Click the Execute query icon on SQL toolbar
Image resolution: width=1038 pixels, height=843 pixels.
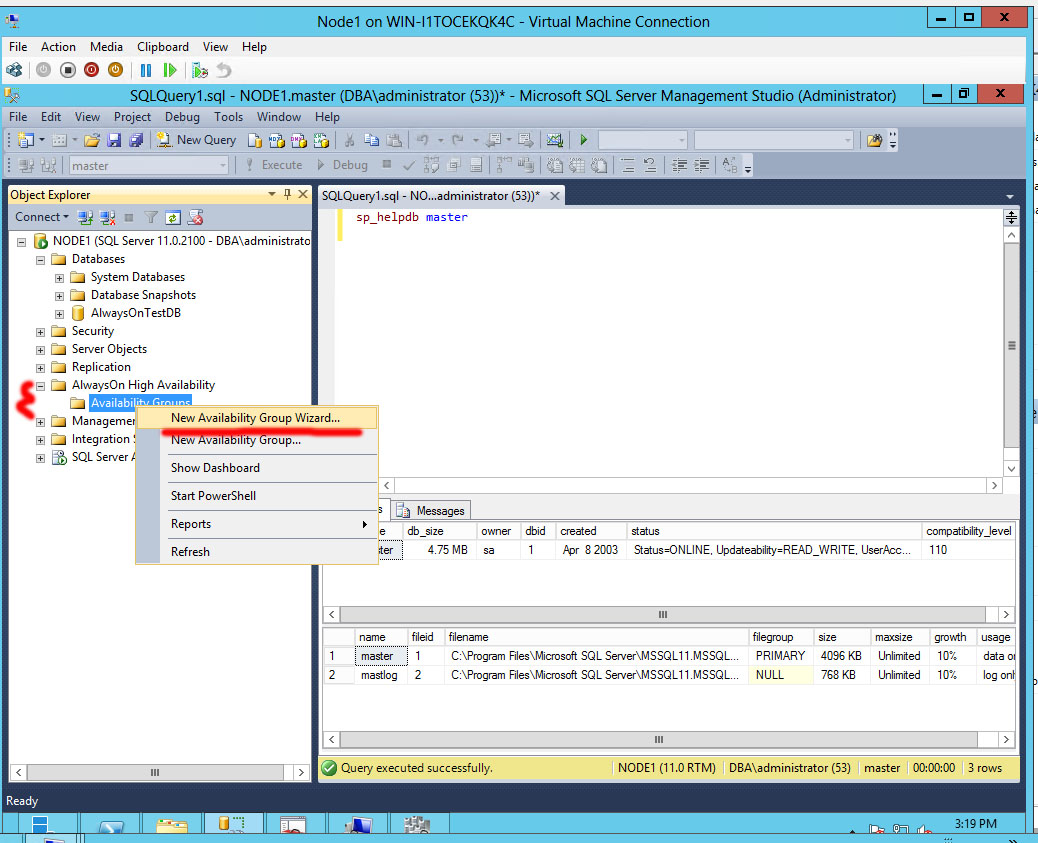(248, 165)
